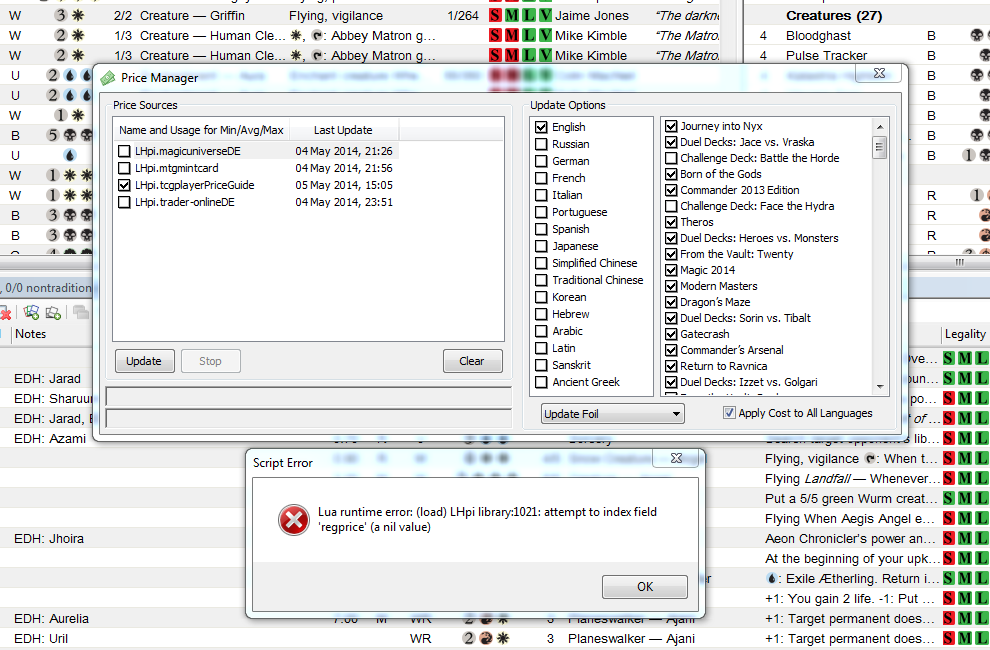Click the Price Manager title bar icon
Image resolution: width=990 pixels, height=650 pixels.
coord(108,78)
